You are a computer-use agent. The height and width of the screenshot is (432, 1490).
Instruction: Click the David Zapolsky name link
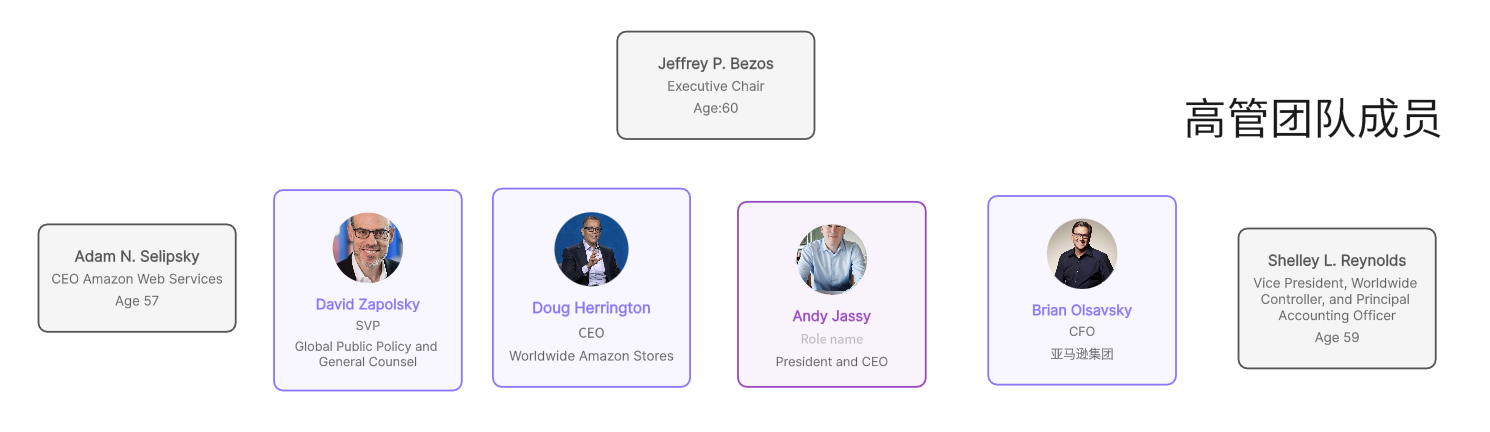(368, 304)
